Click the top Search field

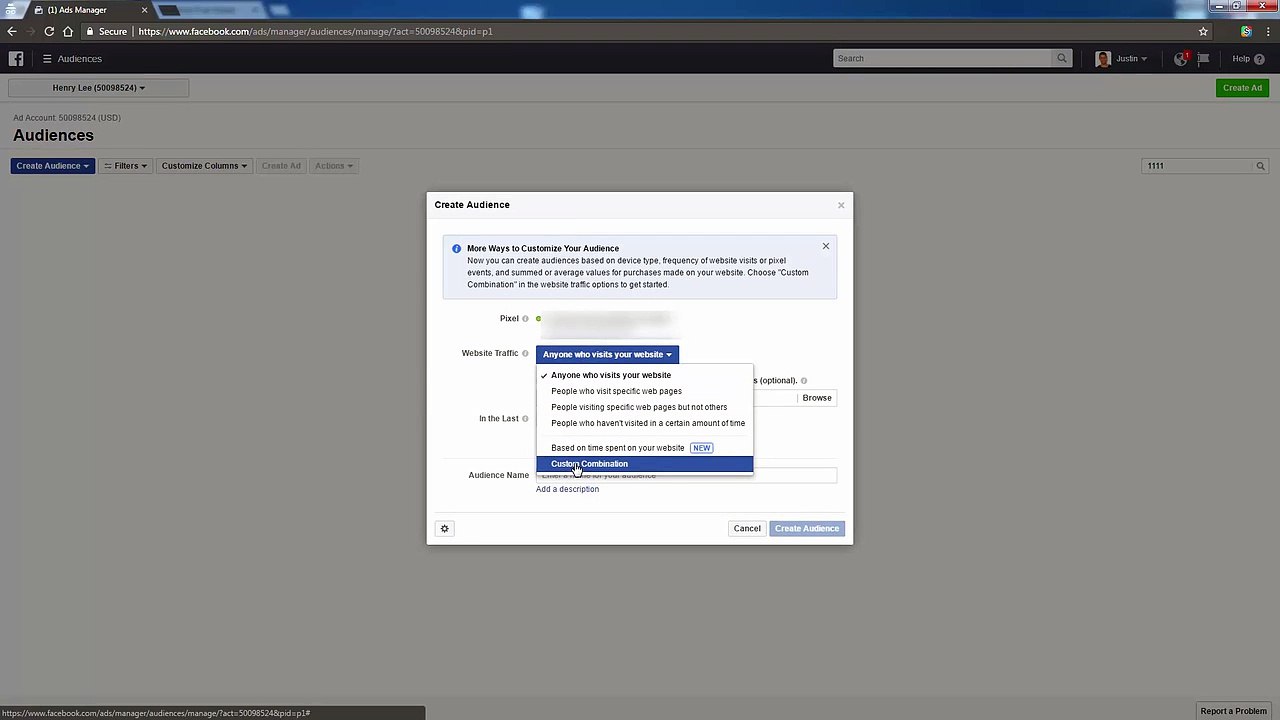coord(943,58)
